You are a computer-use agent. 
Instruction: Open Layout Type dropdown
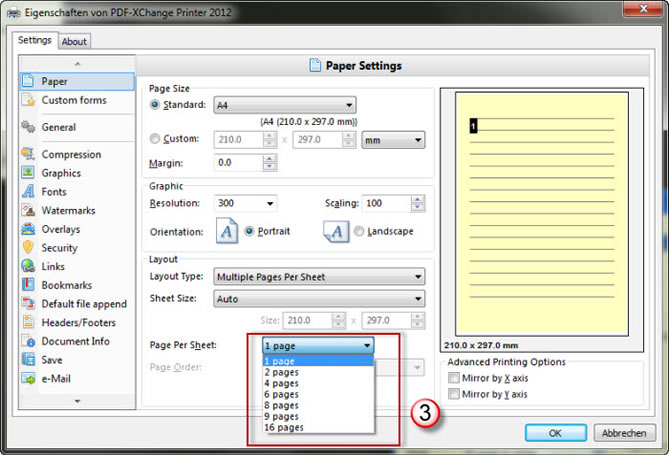click(x=319, y=277)
